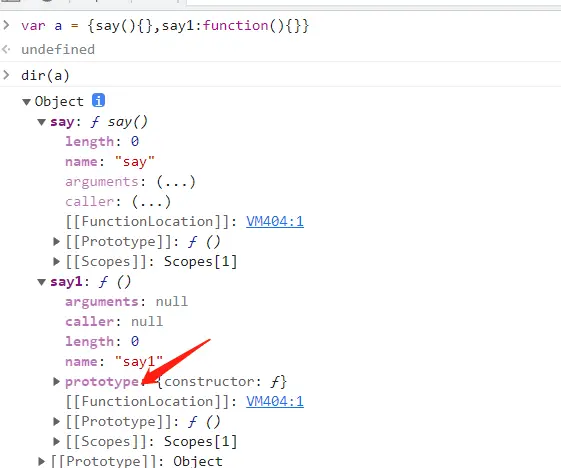Expand the bottom [[Prototype]]: Object entry
561x468 pixels.
point(42,461)
